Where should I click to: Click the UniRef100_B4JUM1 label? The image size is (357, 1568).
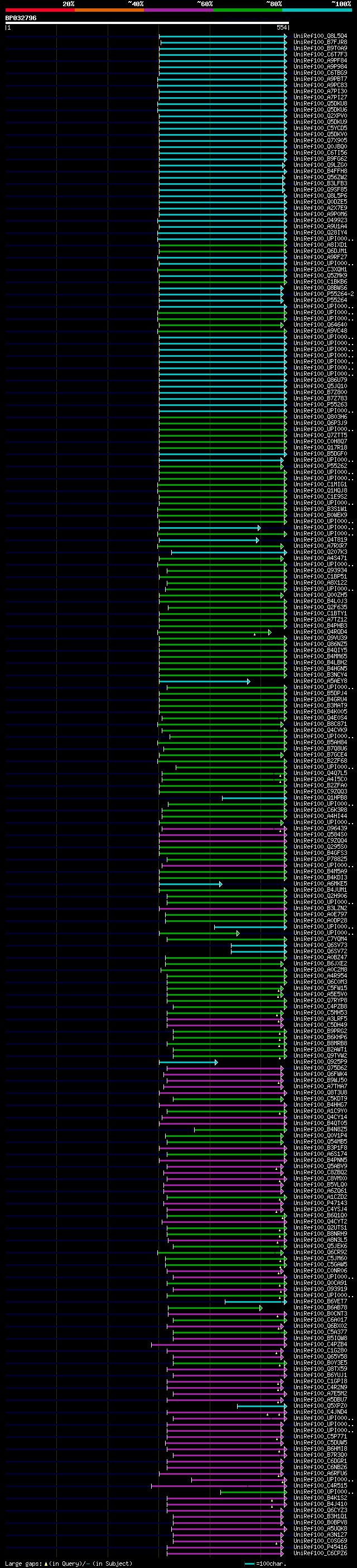point(321,890)
